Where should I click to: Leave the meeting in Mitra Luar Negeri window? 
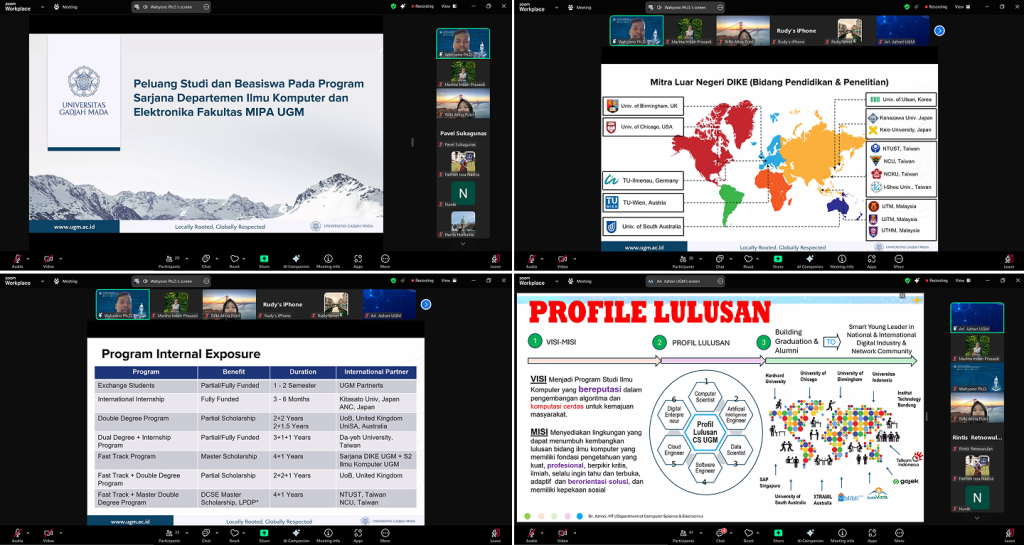pos(1009,260)
